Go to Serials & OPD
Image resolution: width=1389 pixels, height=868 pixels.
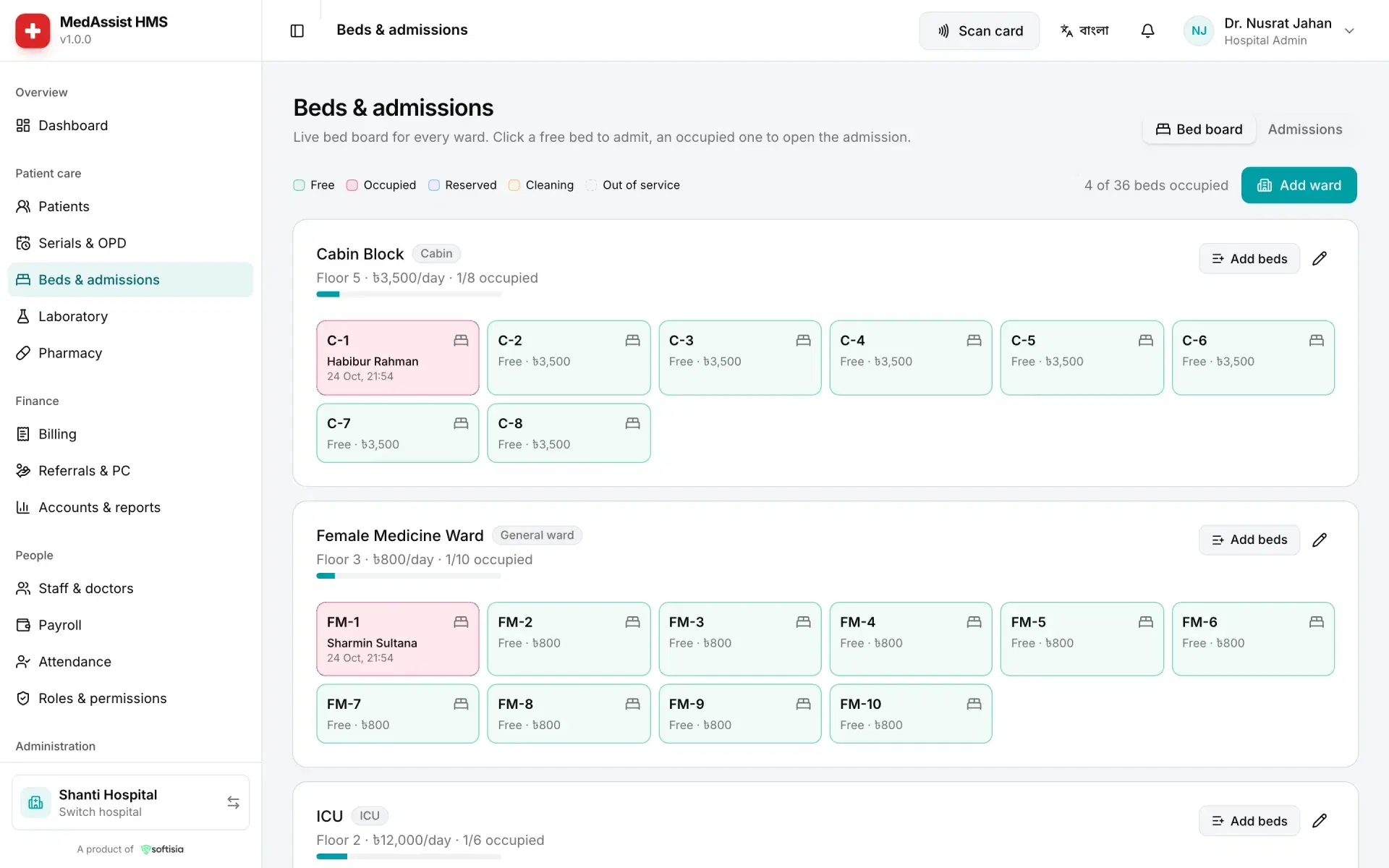pos(130,243)
